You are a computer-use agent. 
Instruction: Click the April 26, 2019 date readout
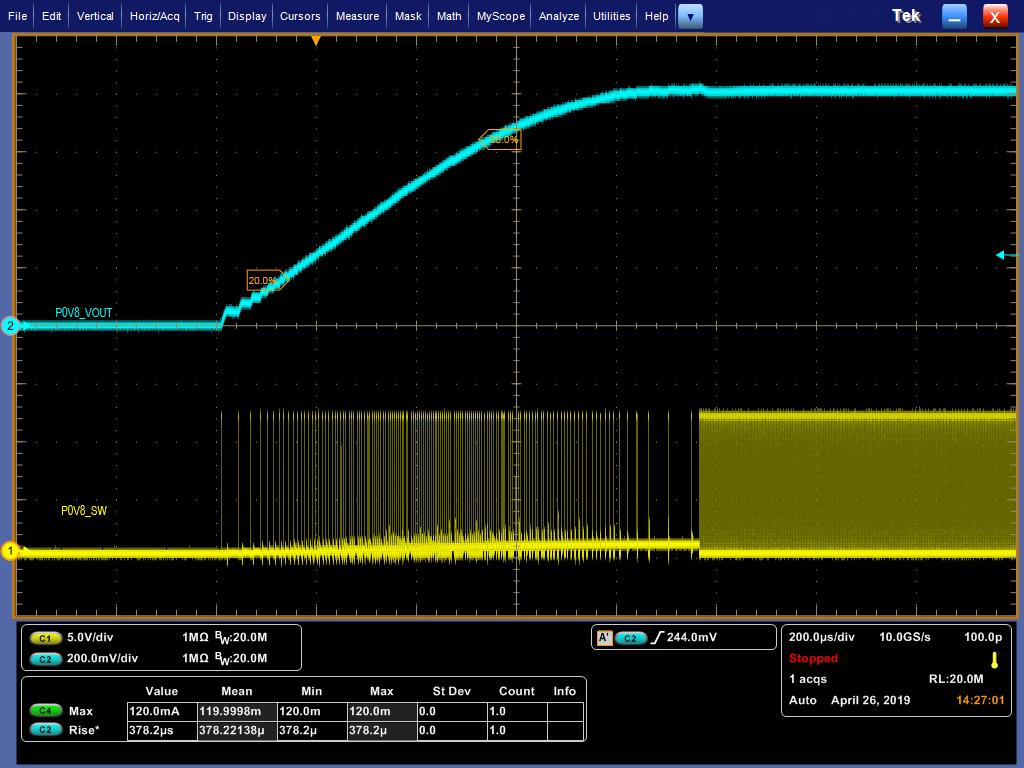point(871,700)
